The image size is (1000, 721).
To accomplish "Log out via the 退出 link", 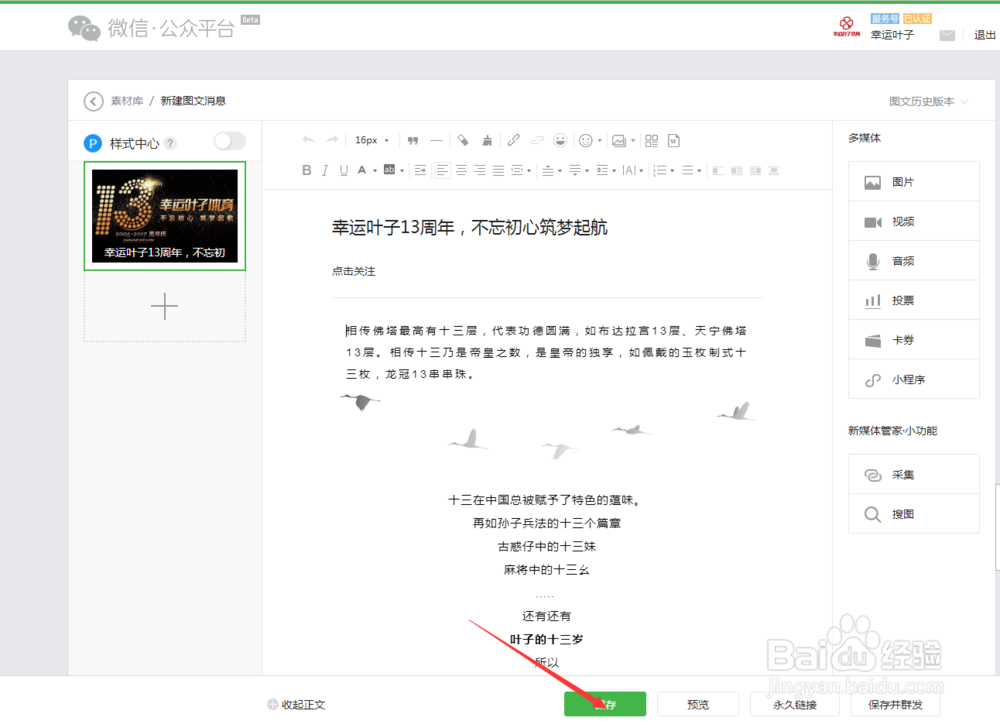I will click(983, 33).
